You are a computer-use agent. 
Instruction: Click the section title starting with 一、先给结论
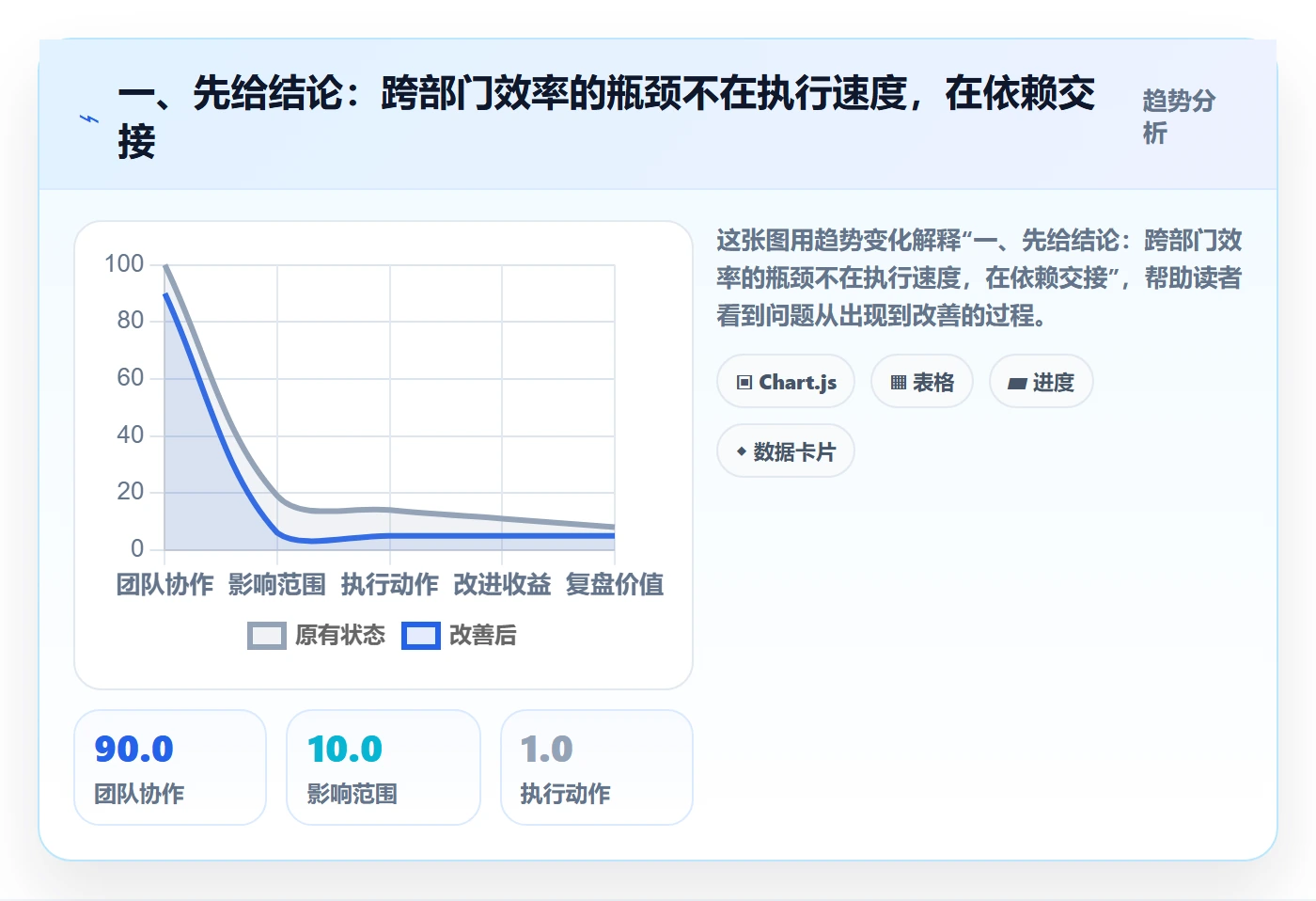[x=606, y=118]
